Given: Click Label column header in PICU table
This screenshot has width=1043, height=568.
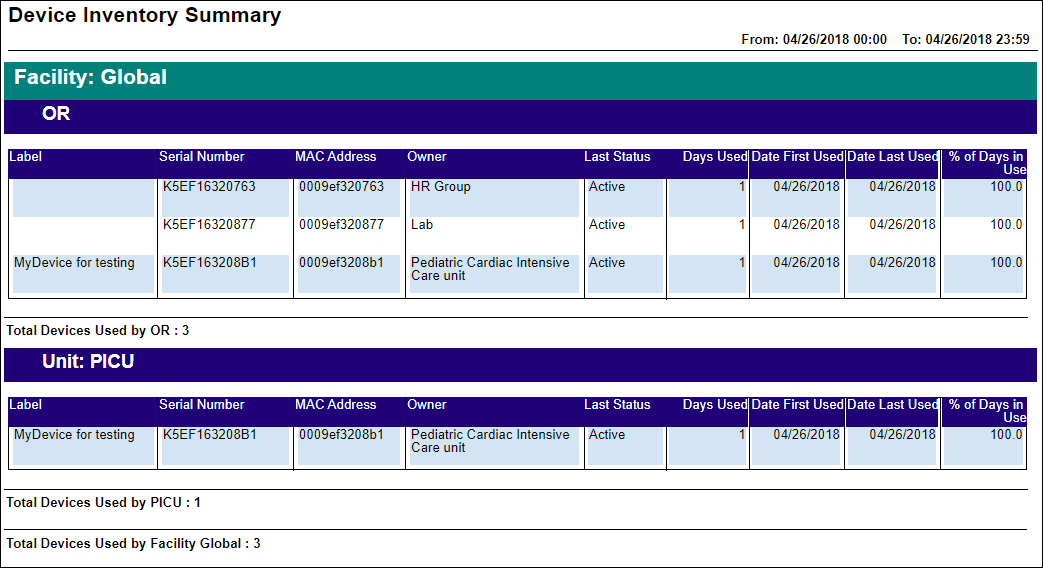Looking at the screenshot, I should pyautogui.click(x=25, y=404).
